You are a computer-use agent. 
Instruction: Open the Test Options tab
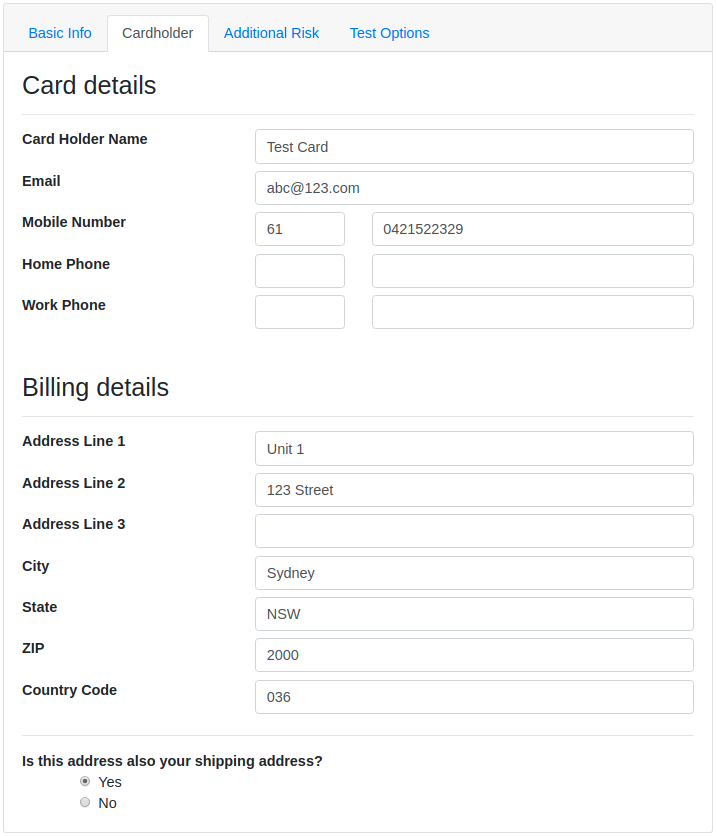coord(389,33)
